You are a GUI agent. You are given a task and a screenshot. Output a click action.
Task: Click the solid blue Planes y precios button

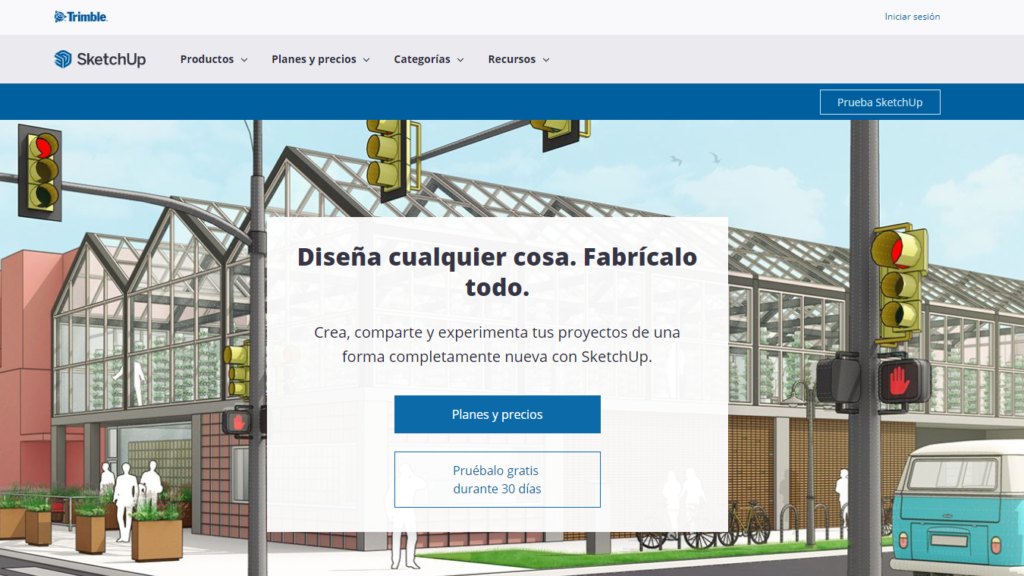pos(497,414)
